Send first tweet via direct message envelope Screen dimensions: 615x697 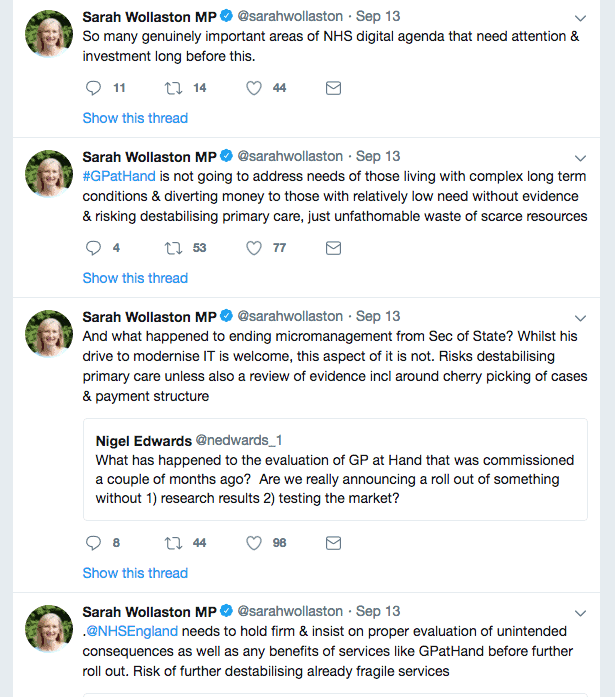334,88
